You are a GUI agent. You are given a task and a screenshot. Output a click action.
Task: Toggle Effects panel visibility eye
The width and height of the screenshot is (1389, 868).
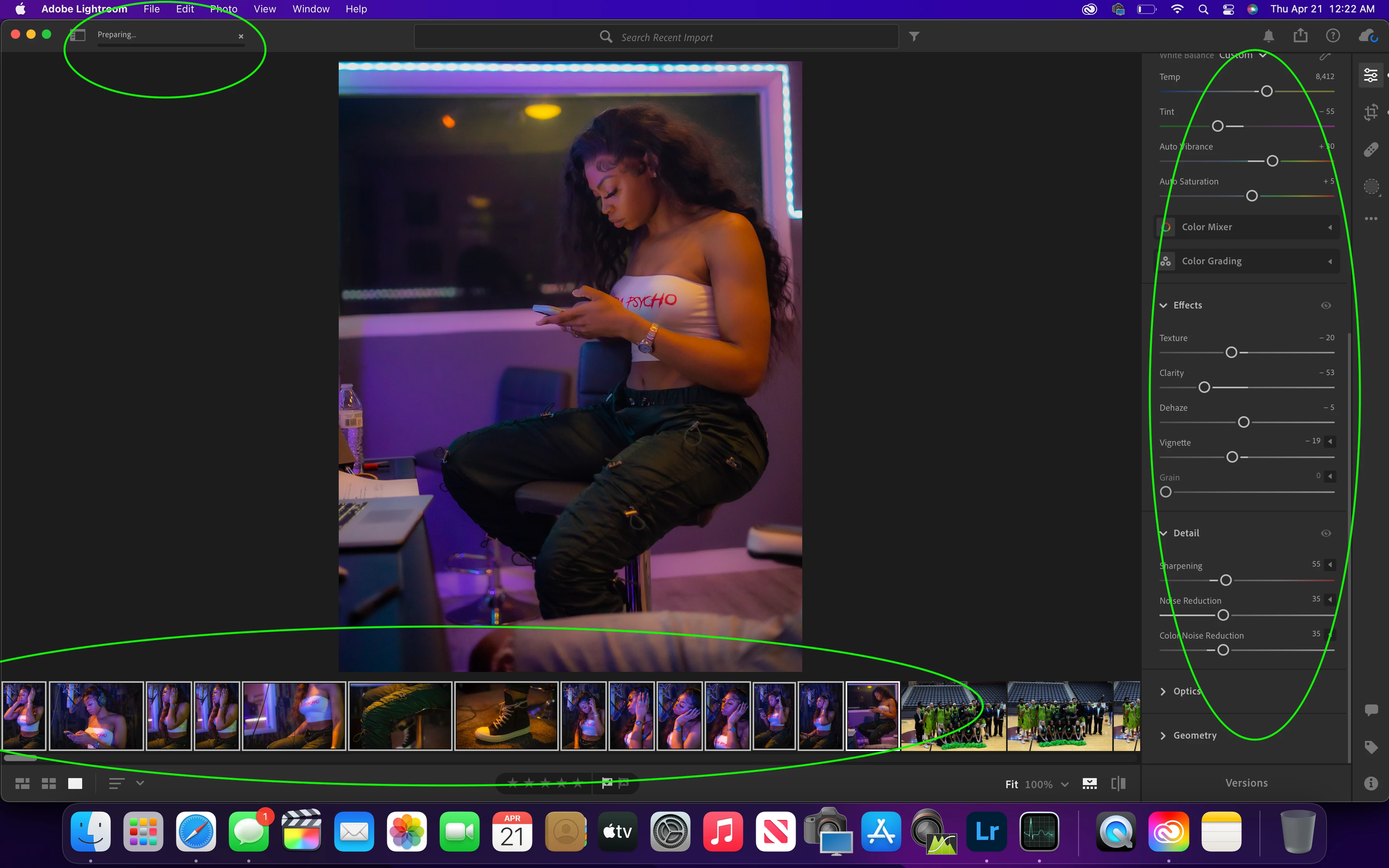[x=1326, y=305]
